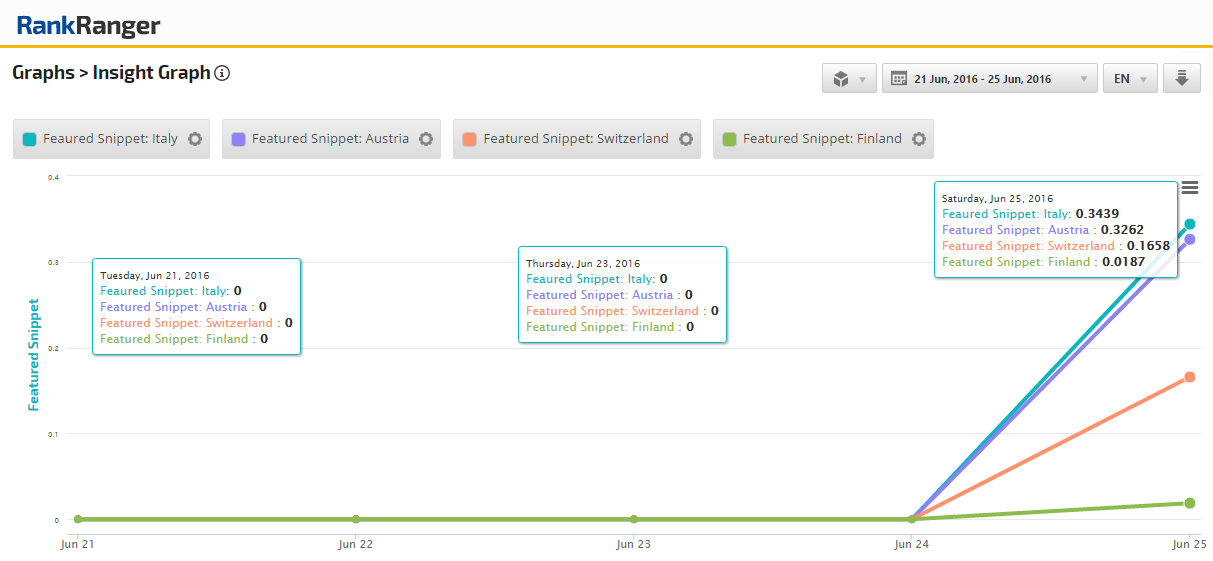Open settings gear for Switzerland snippet
The width and height of the screenshot is (1213, 561).
tap(686, 139)
